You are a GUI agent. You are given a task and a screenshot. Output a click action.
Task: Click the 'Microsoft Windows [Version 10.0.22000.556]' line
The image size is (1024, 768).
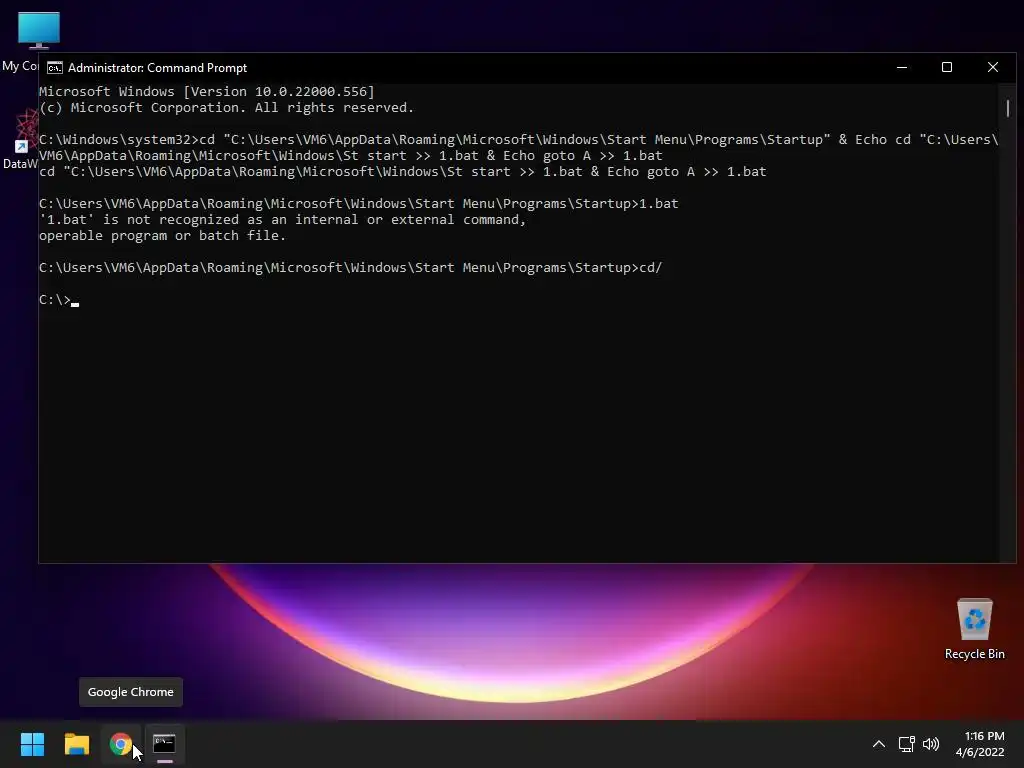(206, 92)
